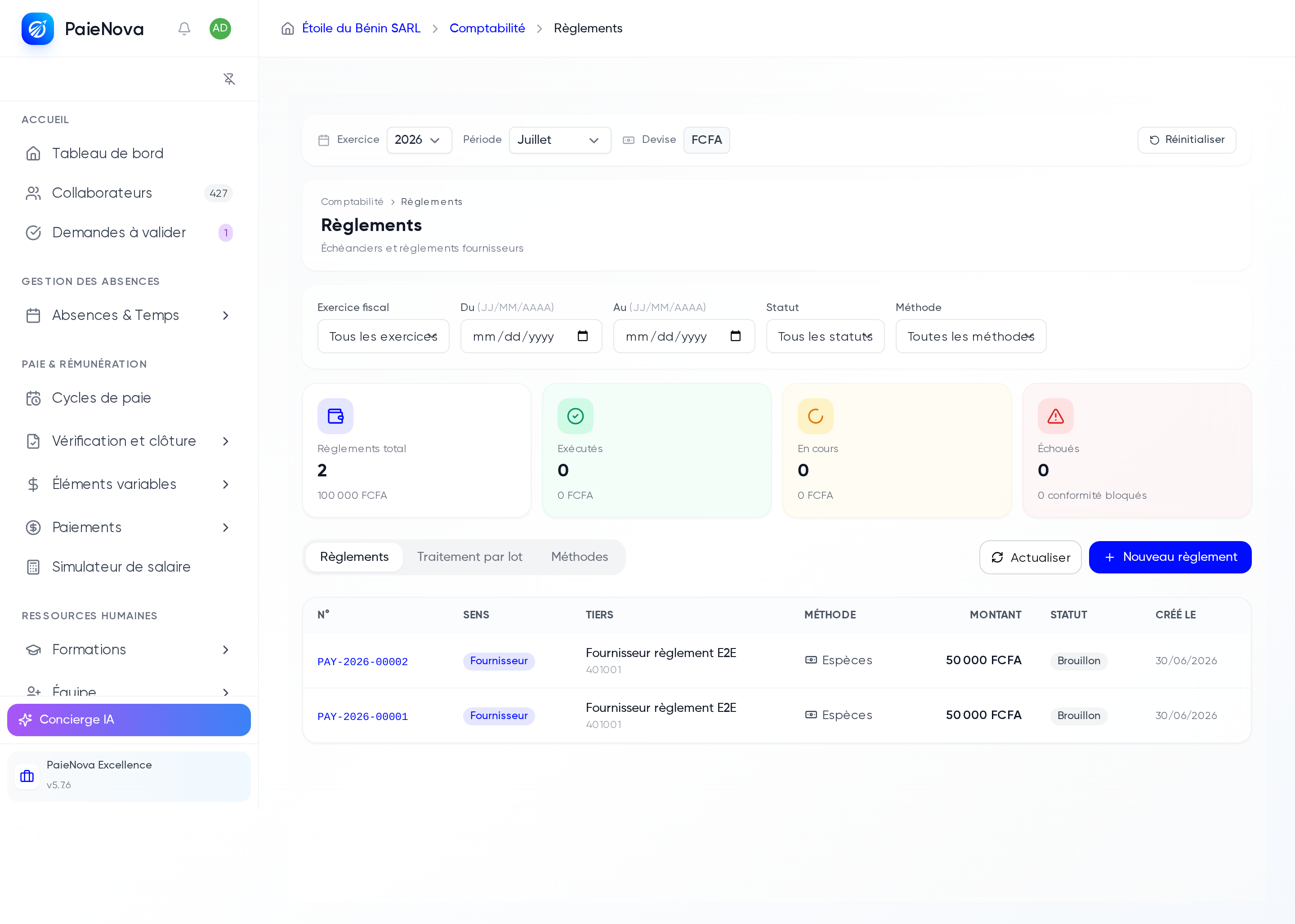This screenshot has height=924, width=1295.
Task: Click the AD user avatar
Action: [220, 28]
